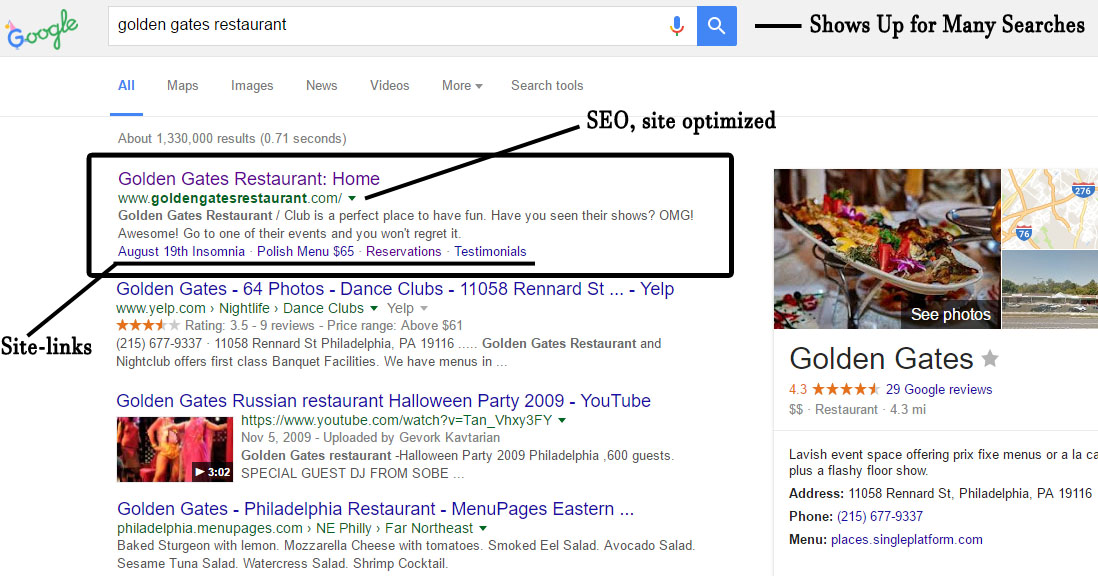Click 'About 1,330,000 results' stats text

pyautogui.click(x=232, y=139)
